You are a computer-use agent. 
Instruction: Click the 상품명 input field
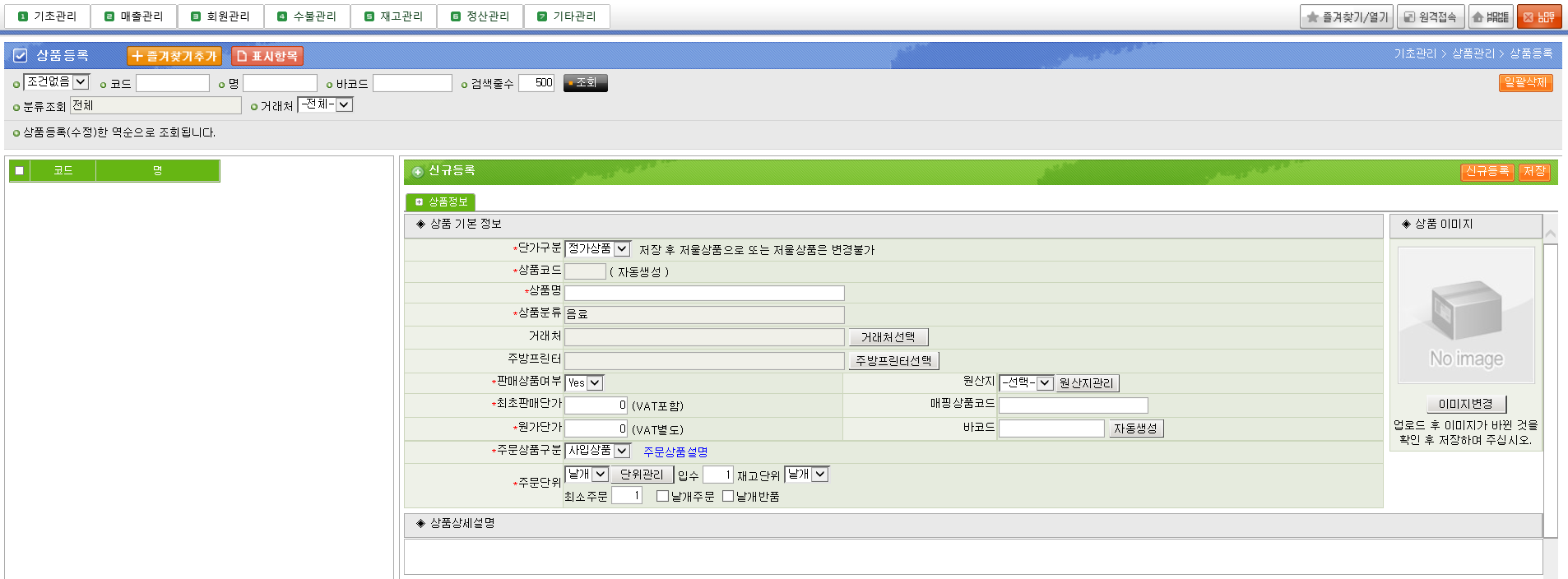(704, 293)
